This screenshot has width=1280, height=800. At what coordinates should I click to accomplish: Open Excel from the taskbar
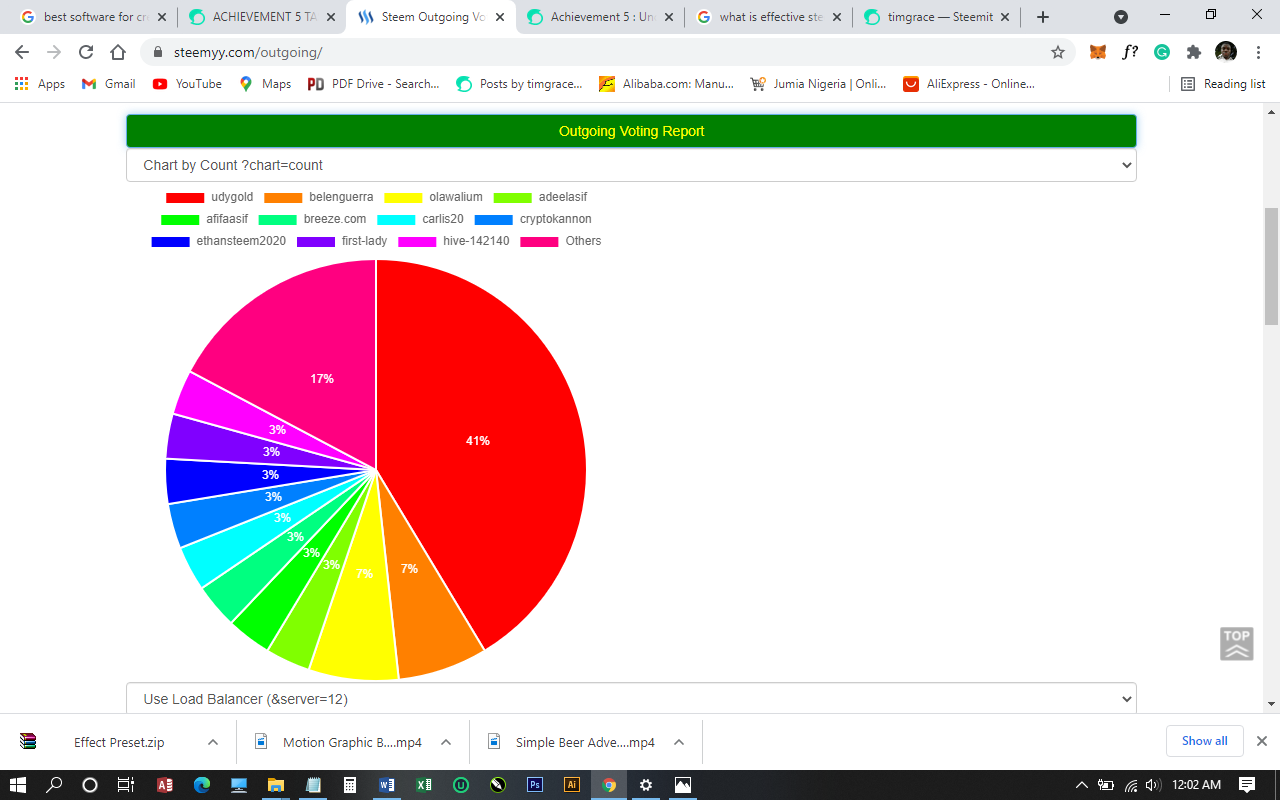click(423, 785)
